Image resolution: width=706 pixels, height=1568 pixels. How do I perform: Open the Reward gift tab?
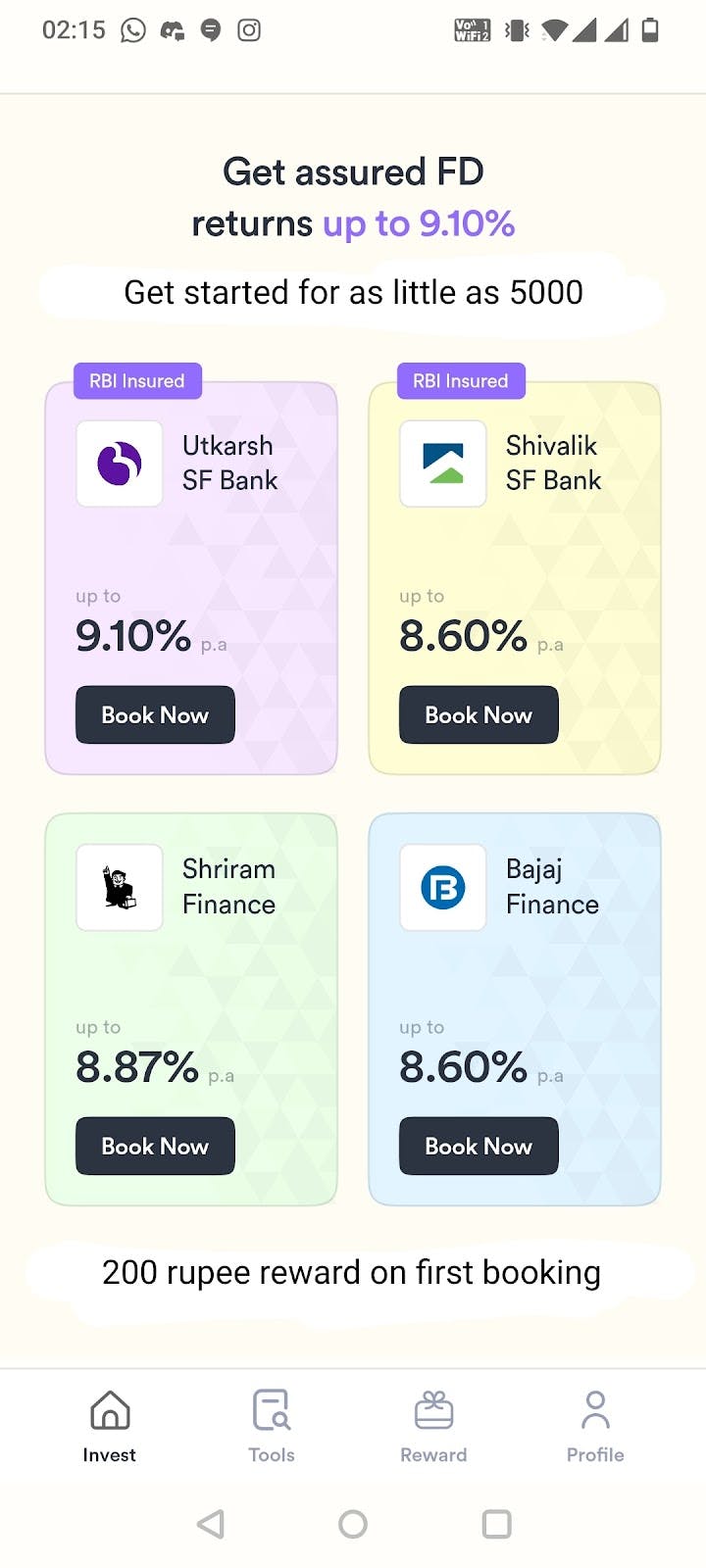tap(433, 1426)
